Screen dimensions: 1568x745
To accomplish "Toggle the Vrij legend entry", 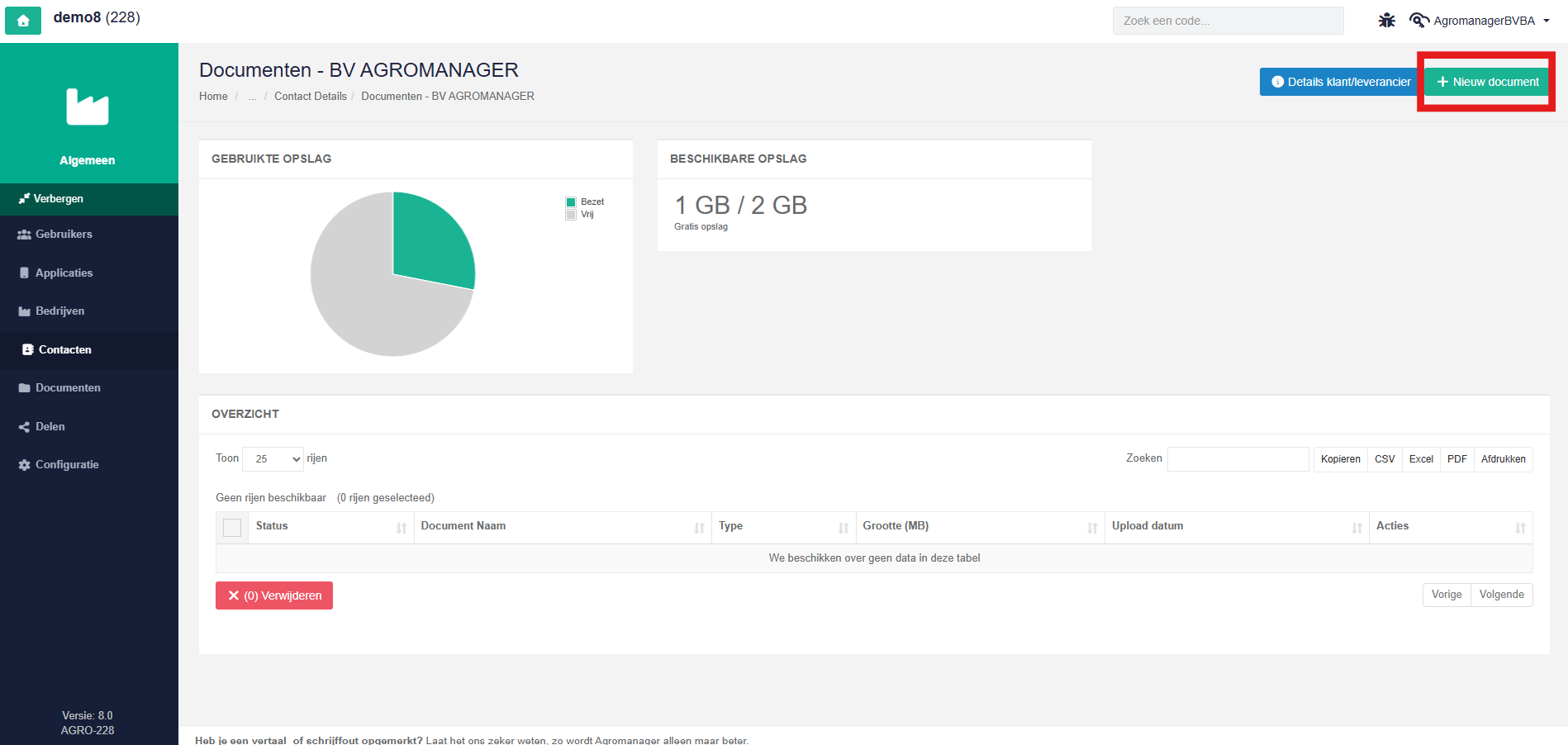I will pyautogui.click(x=580, y=214).
